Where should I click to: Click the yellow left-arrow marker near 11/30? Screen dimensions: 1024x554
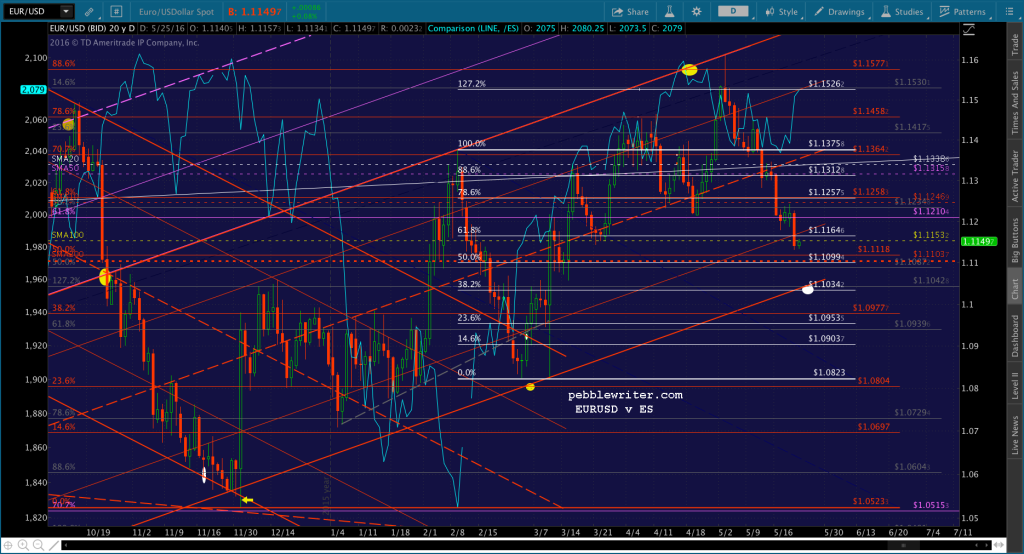(247, 500)
